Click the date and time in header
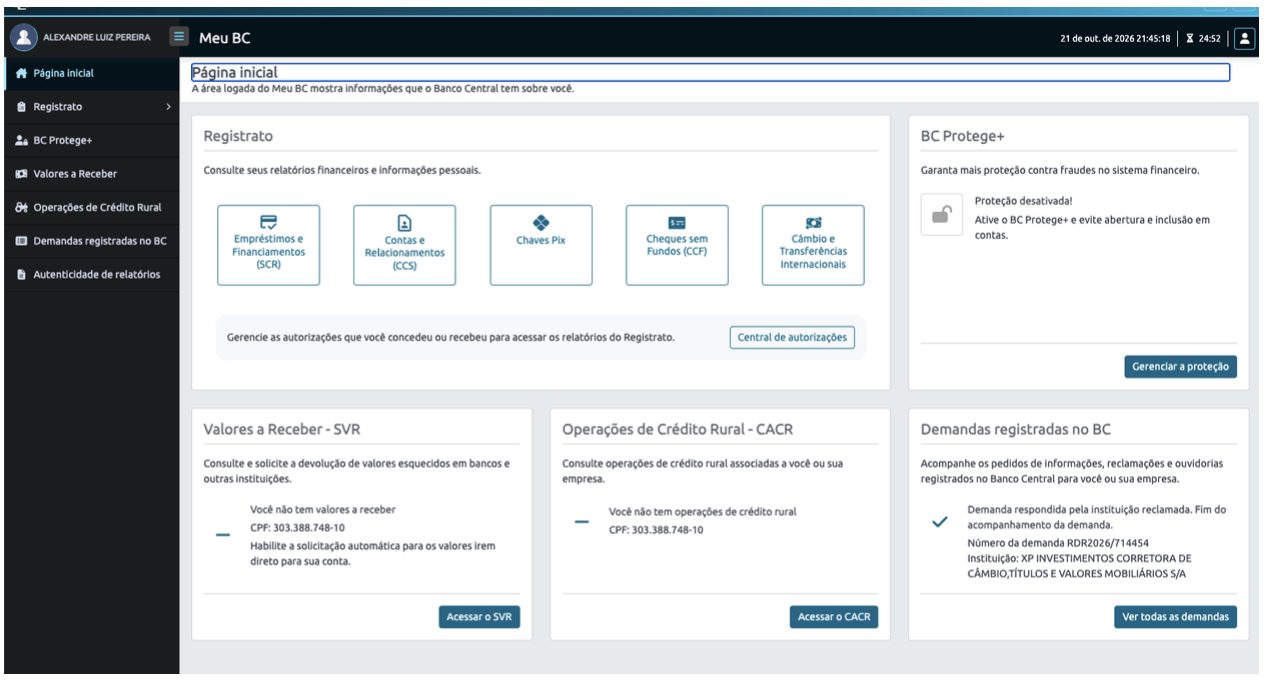Screen dimensions: 1268x684 point(1115,38)
